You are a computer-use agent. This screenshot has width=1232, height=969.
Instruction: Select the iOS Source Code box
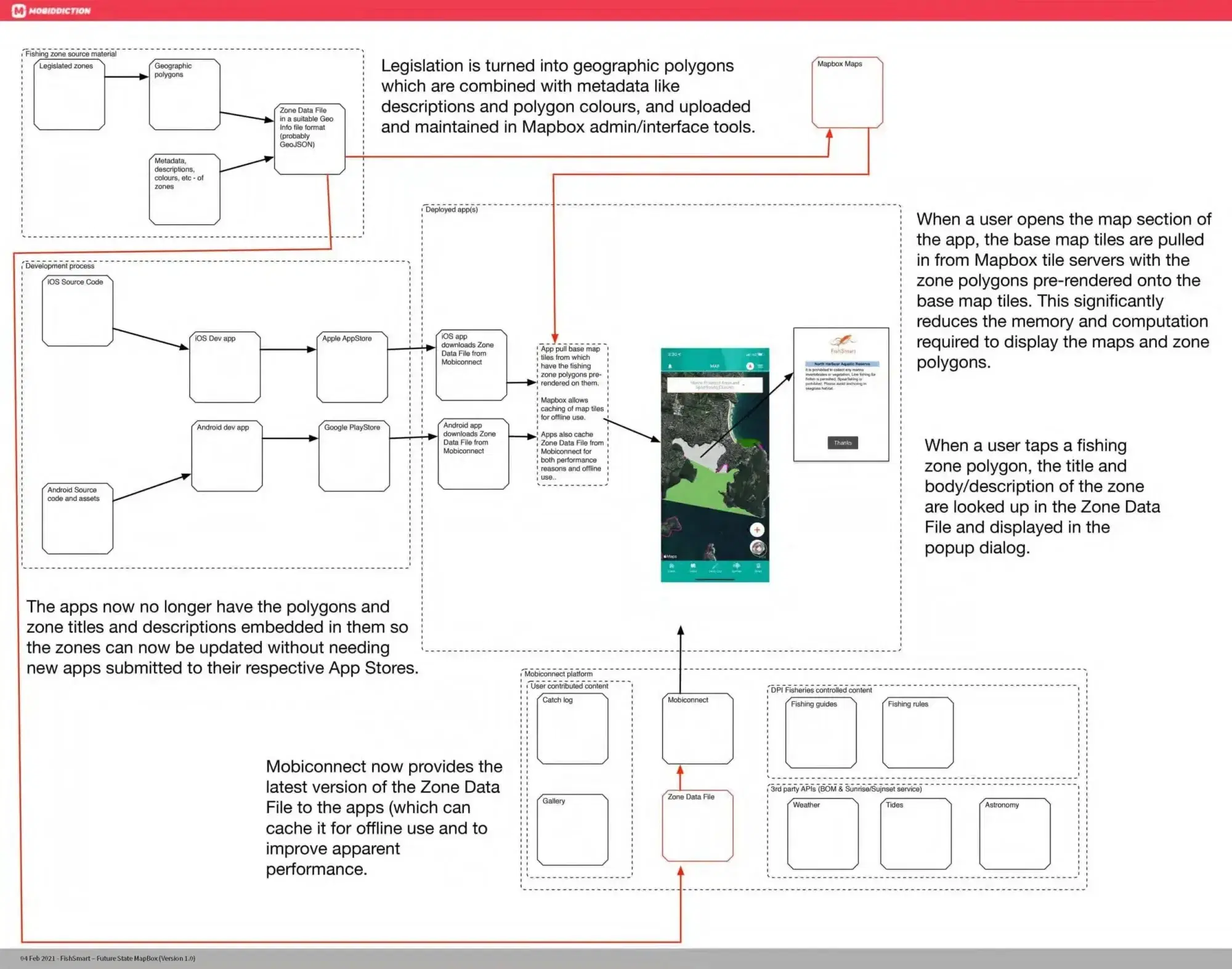(x=77, y=310)
